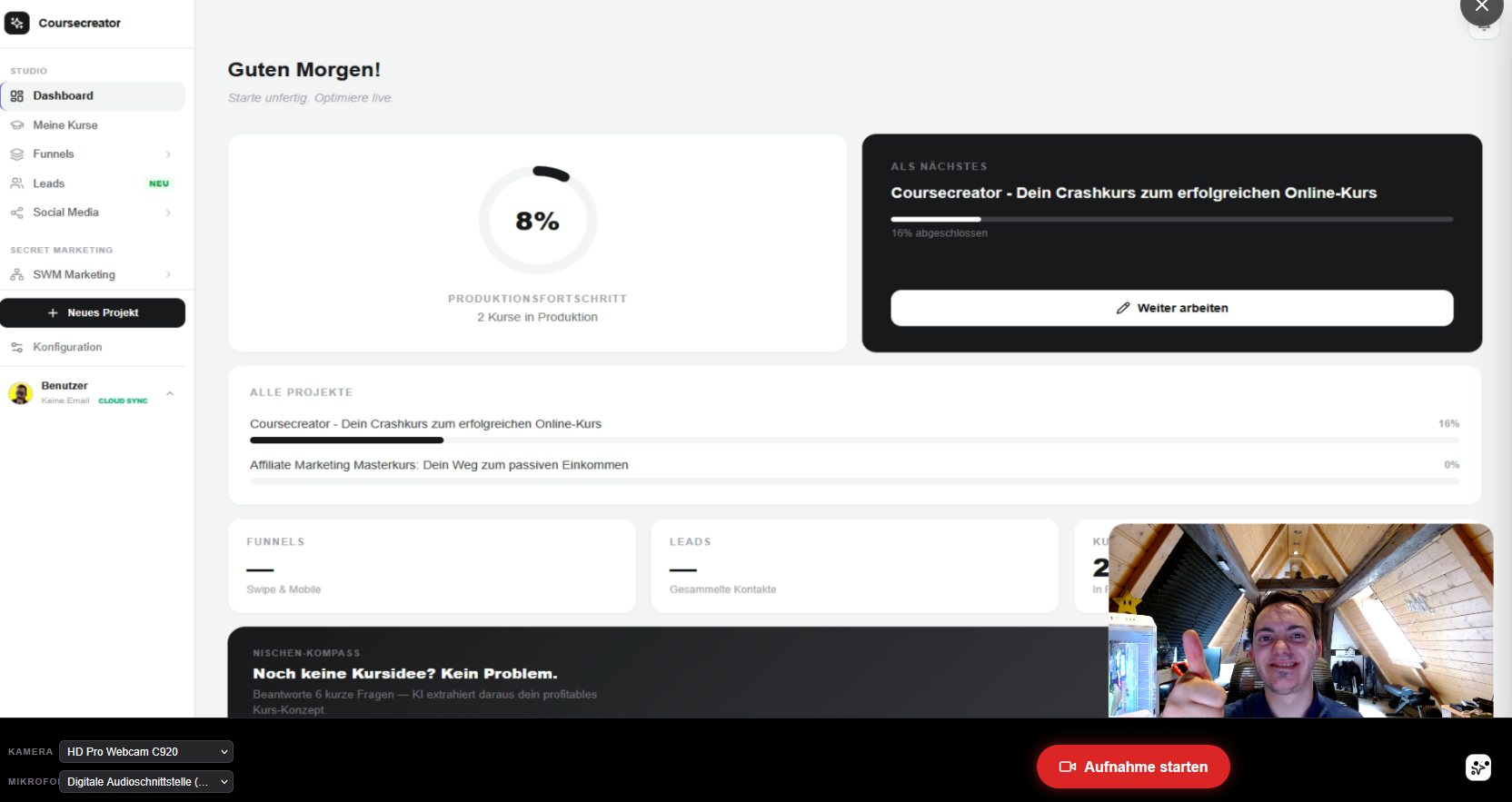Click the Meine Kurse graduation cap icon

(16, 125)
